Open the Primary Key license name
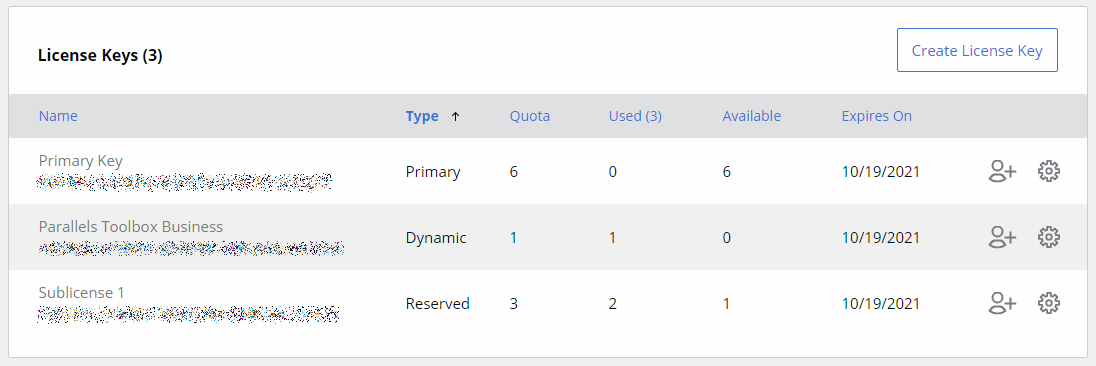1096x366 pixels. click(80, 161)
